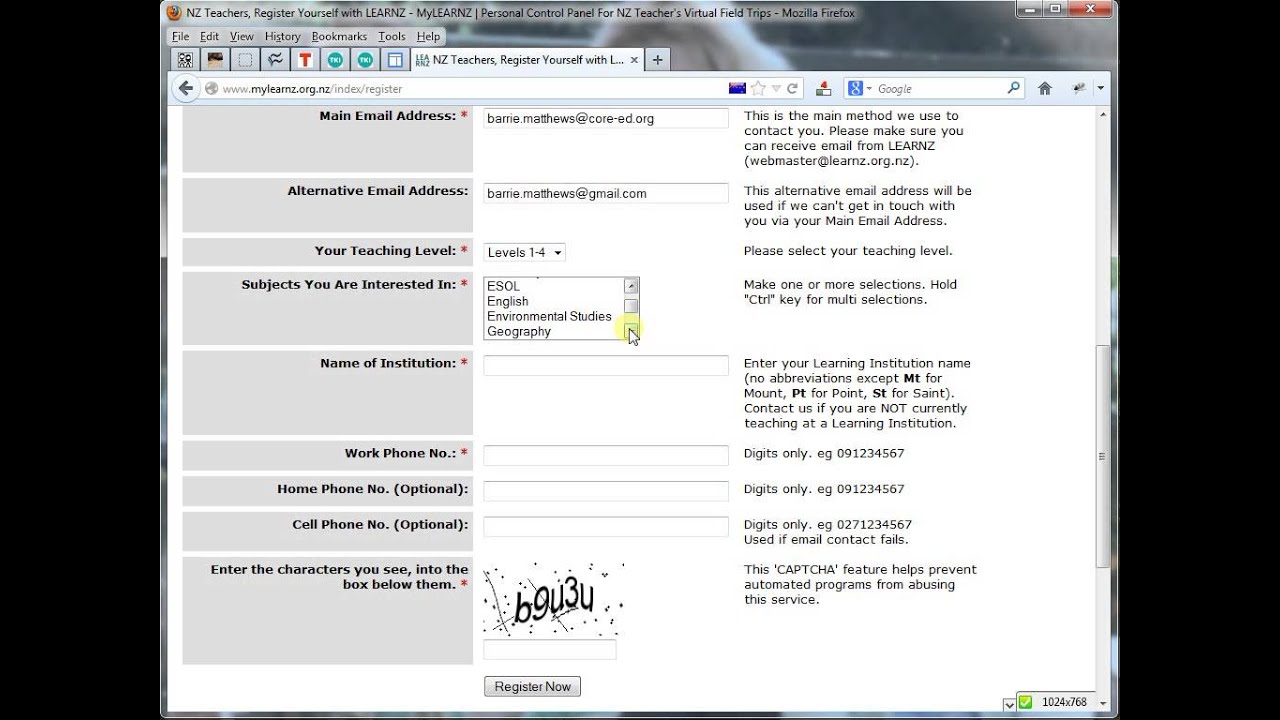Open the pinned tab with red T icon

305,60
